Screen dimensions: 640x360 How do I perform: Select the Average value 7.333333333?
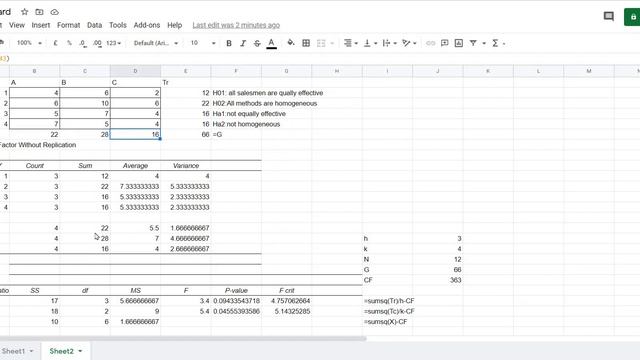coord(136,187)
